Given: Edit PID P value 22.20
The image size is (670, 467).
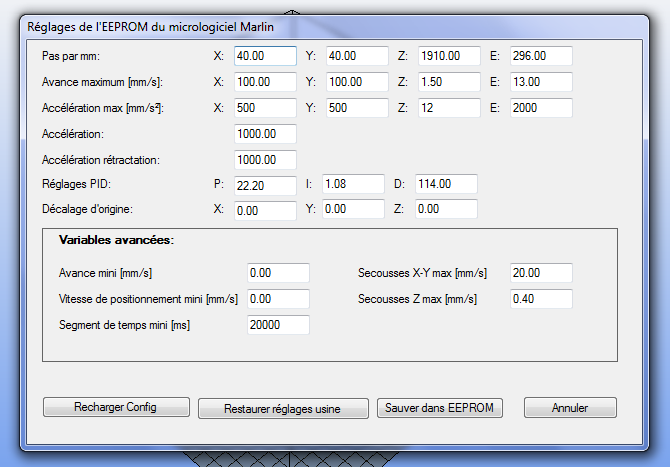Looking at the screenshot, I should point(265,186).
